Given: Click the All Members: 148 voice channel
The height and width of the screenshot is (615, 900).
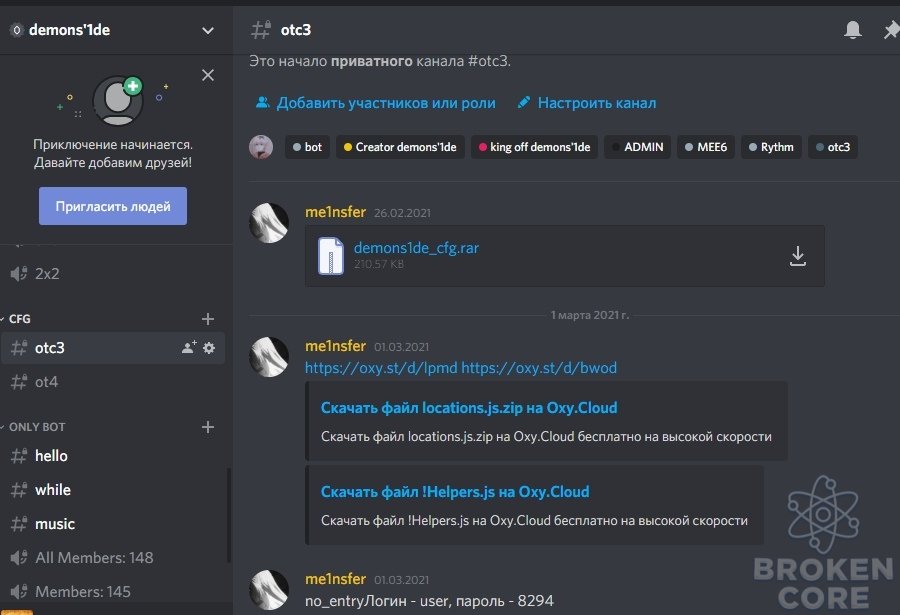Looking at the screenshot, I should (x=113, y=558).
